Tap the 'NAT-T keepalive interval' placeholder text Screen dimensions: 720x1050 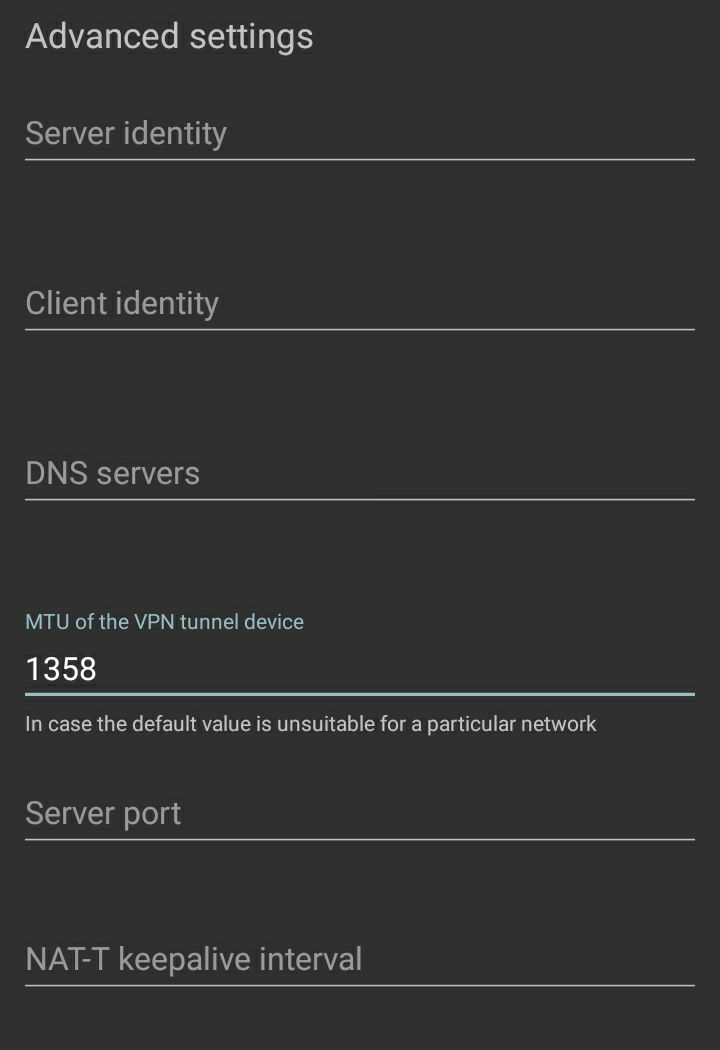(x=193, y=960)
